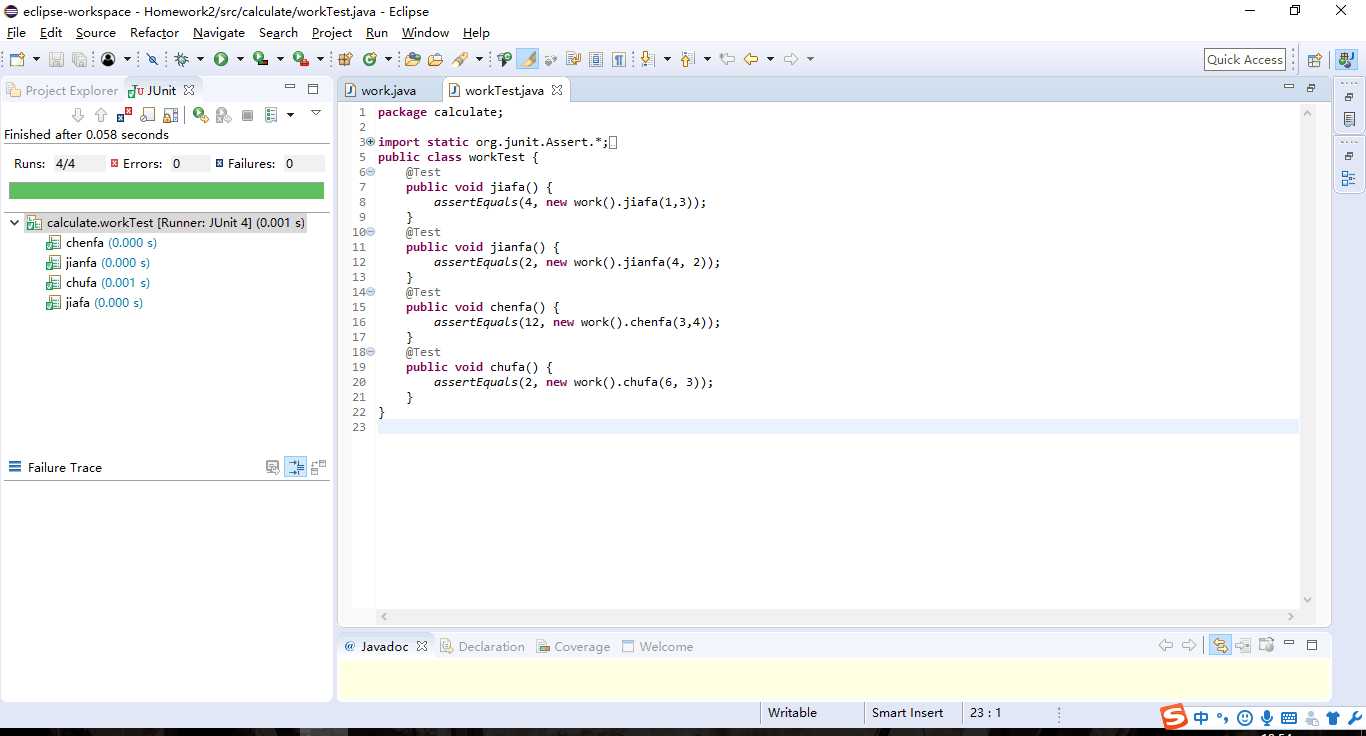Screen dimensions: 1366x736
Task: Click the Quick Access search field
Action: click(x=1245, y=60)
